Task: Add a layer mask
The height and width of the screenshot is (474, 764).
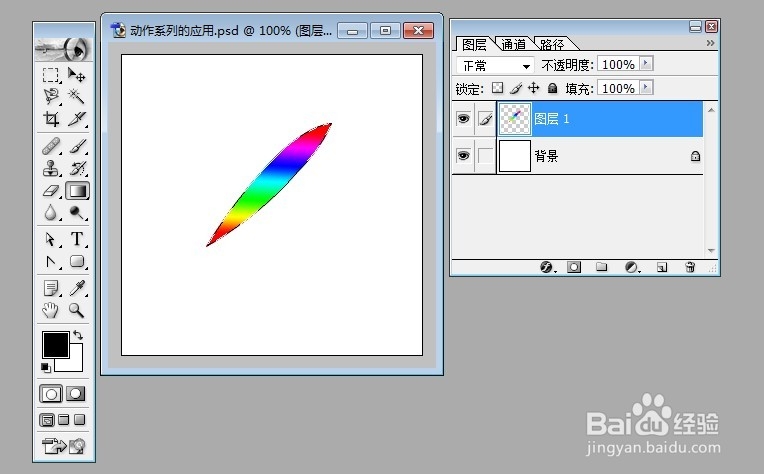Action: tap(574, 267)
